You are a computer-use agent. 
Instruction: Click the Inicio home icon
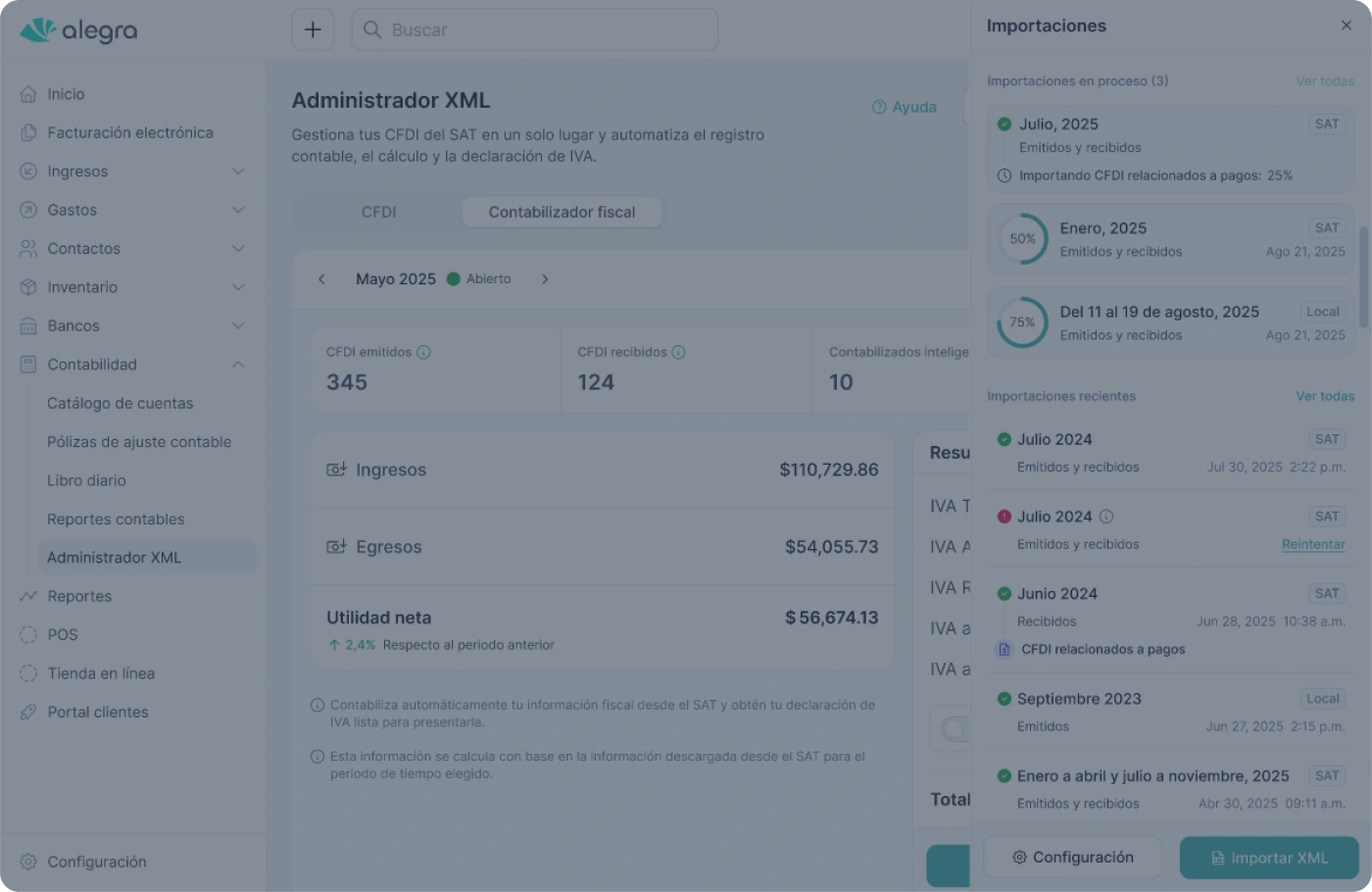point(28,94)
